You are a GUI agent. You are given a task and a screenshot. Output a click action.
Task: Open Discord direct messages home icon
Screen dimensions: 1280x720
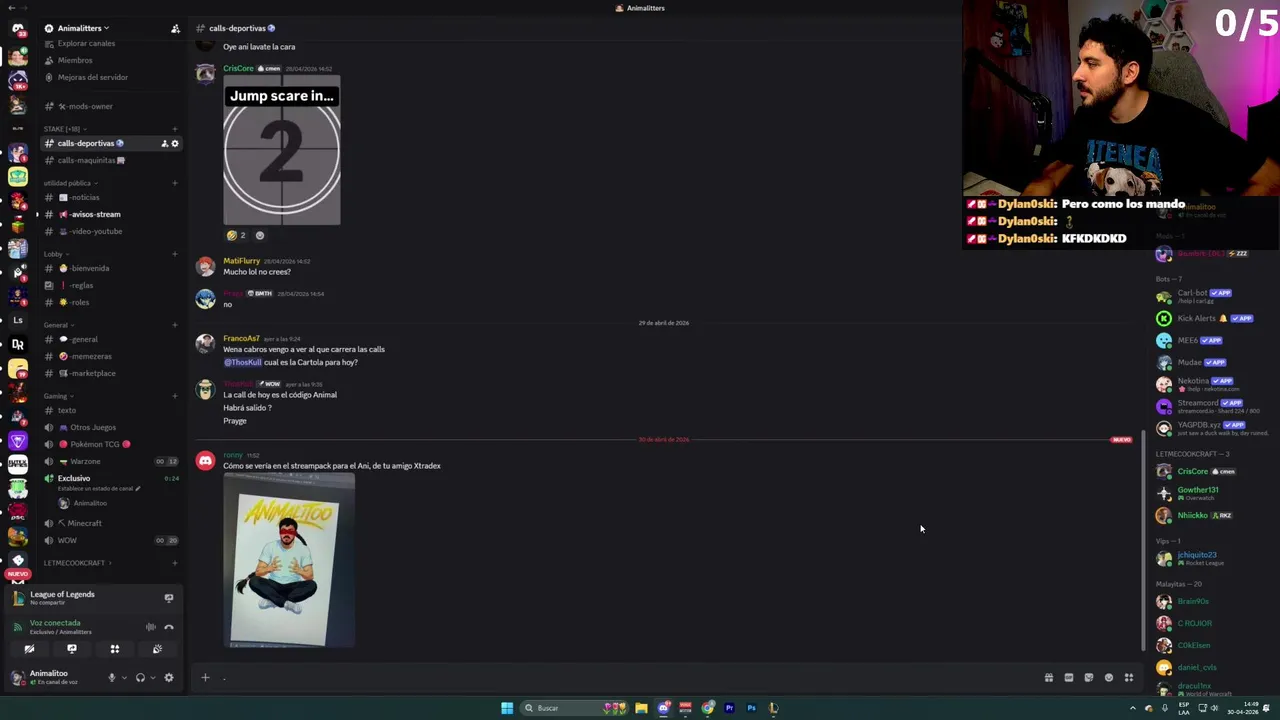coord(17,29)
